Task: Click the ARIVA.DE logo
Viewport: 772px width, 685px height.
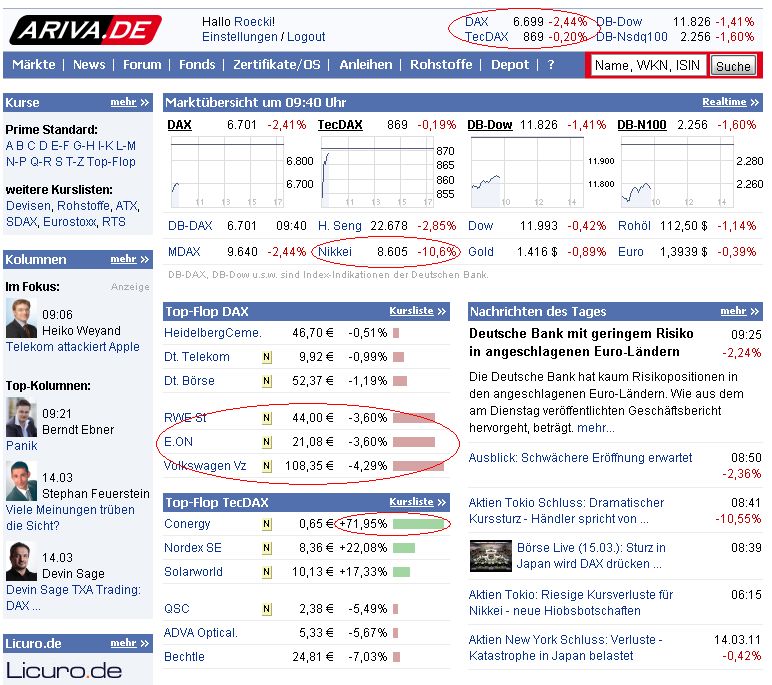Action: [x=85, y=30]
